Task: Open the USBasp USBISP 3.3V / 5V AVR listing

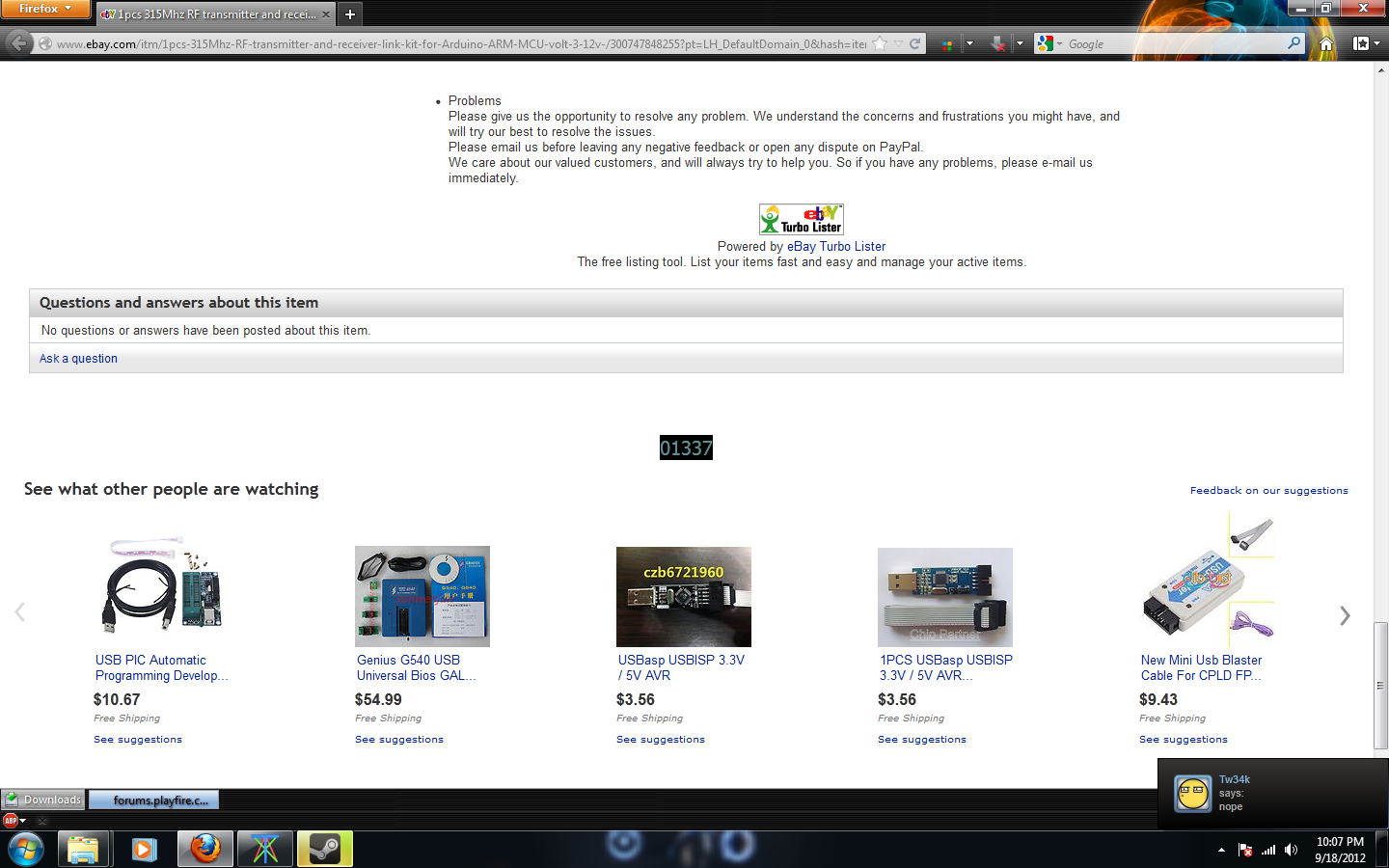Action: click(x=681, y=668)
